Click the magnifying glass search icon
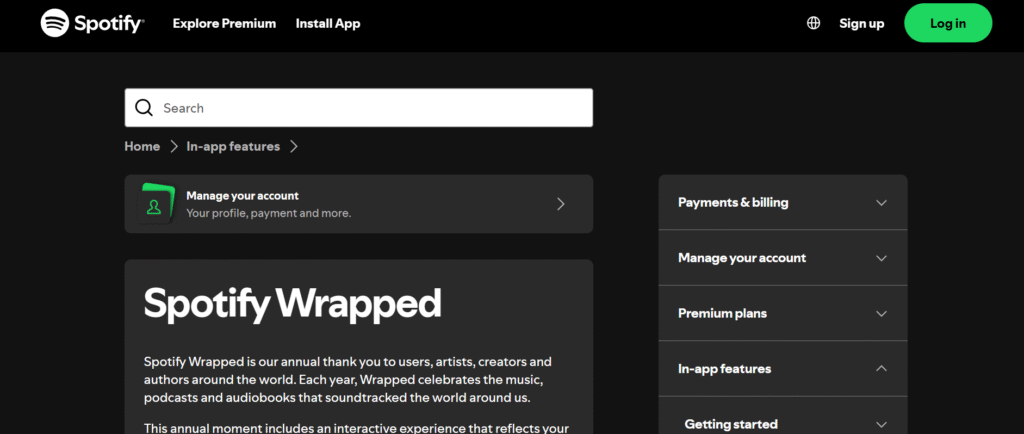This screenshot has width=1024, height=434. 144,108
